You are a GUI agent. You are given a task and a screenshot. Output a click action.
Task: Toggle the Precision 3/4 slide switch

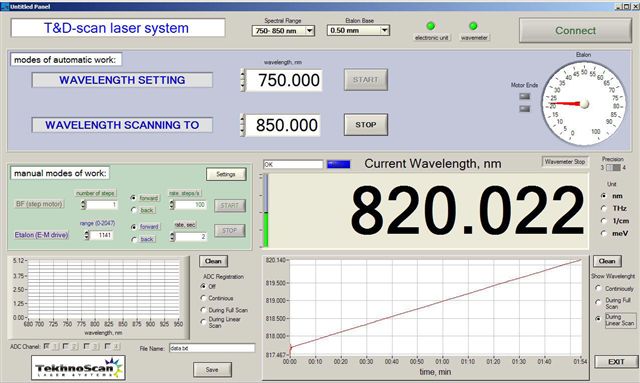pos(613,167)
